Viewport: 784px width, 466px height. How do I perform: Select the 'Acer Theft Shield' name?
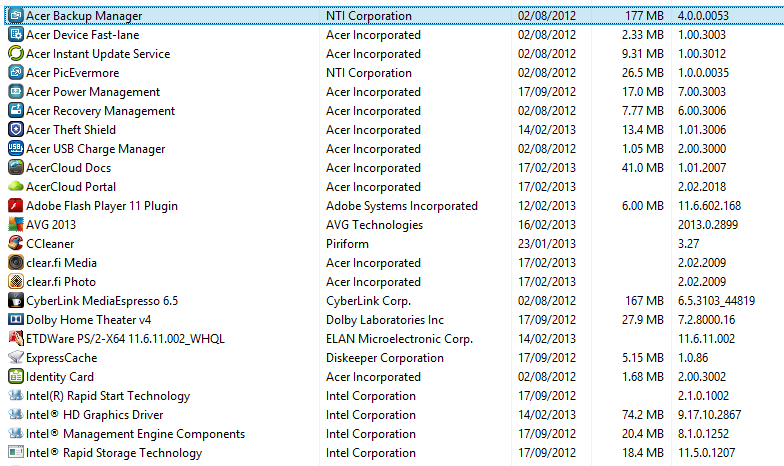click(71, 130)
